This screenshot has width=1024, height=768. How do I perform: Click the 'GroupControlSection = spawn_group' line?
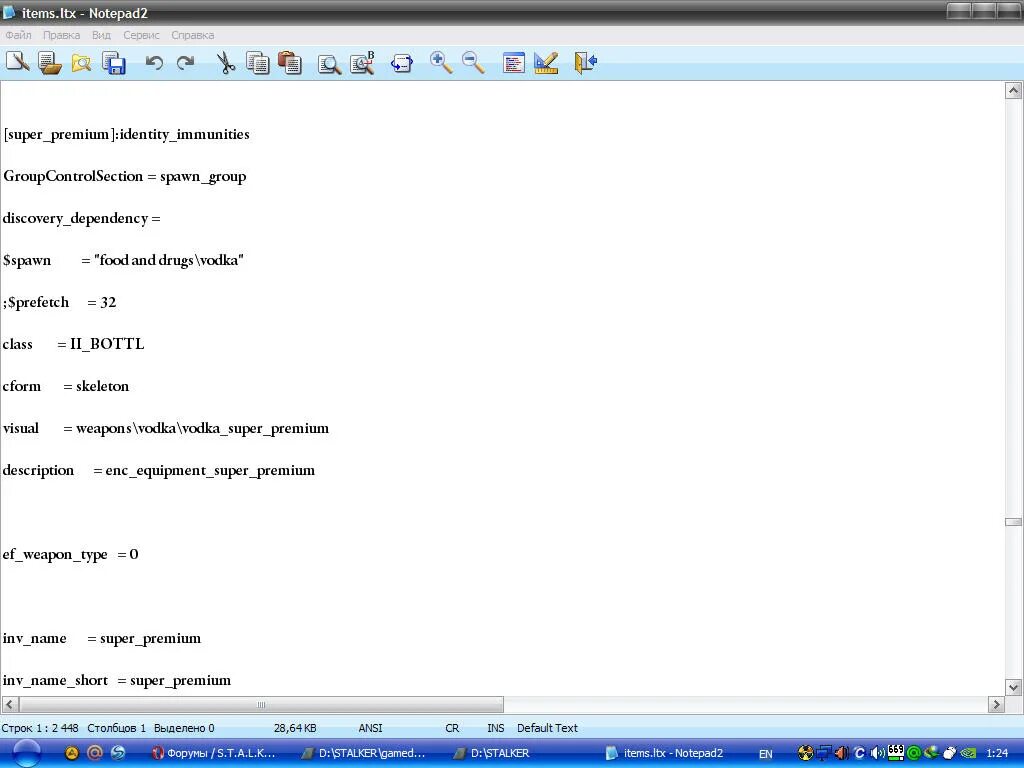click(124, 176)
